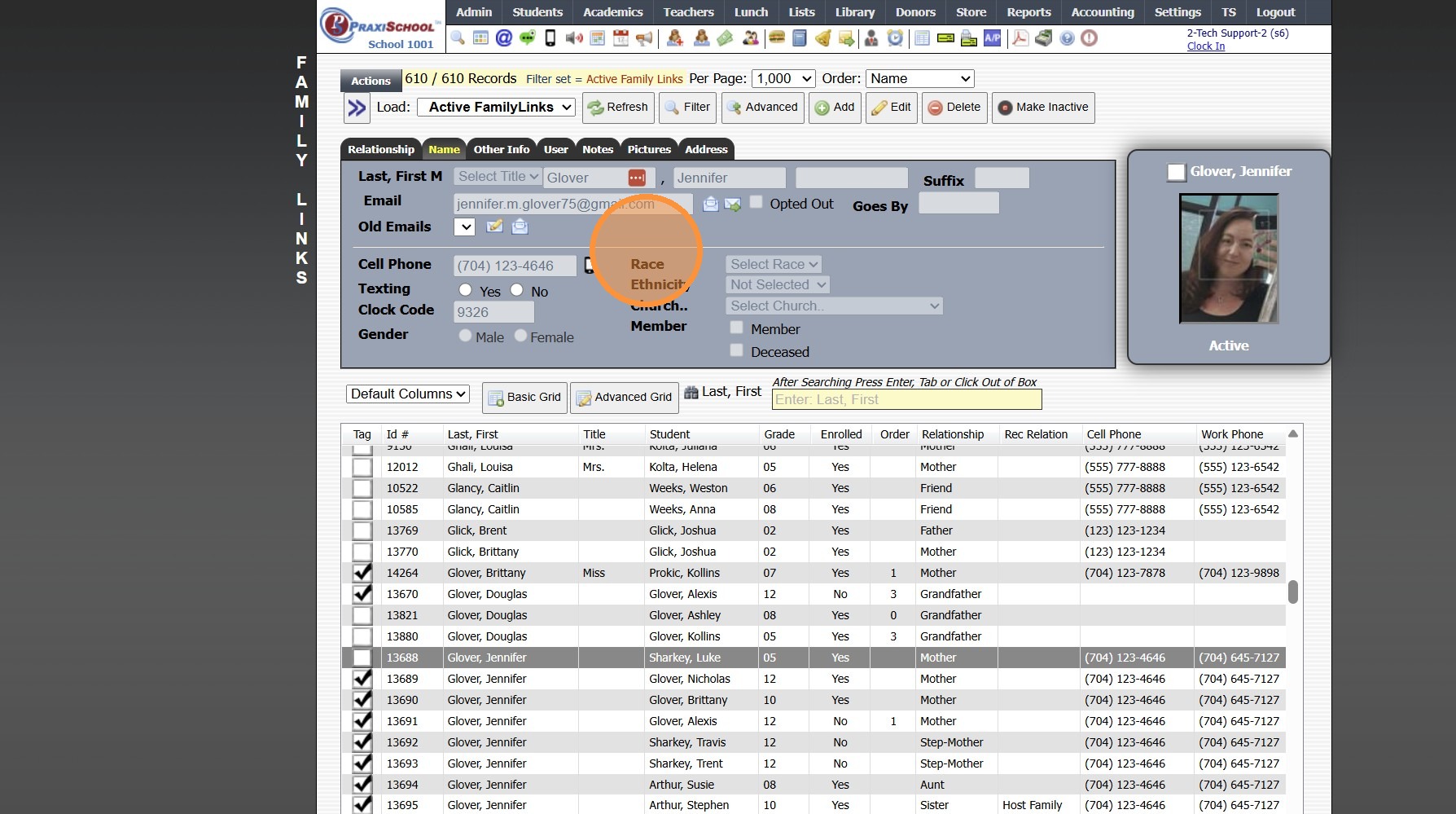
Task: Open the Per Page dropdown
Action: pos(783,79)
